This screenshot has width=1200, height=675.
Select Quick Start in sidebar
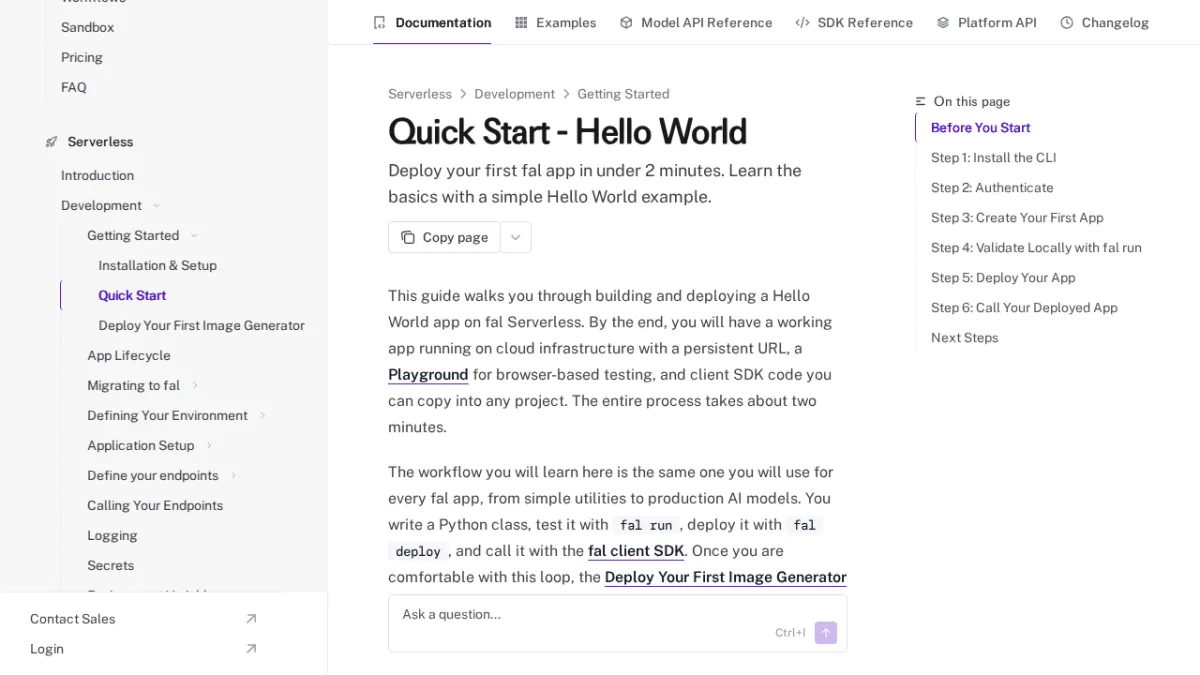(132, 295)
